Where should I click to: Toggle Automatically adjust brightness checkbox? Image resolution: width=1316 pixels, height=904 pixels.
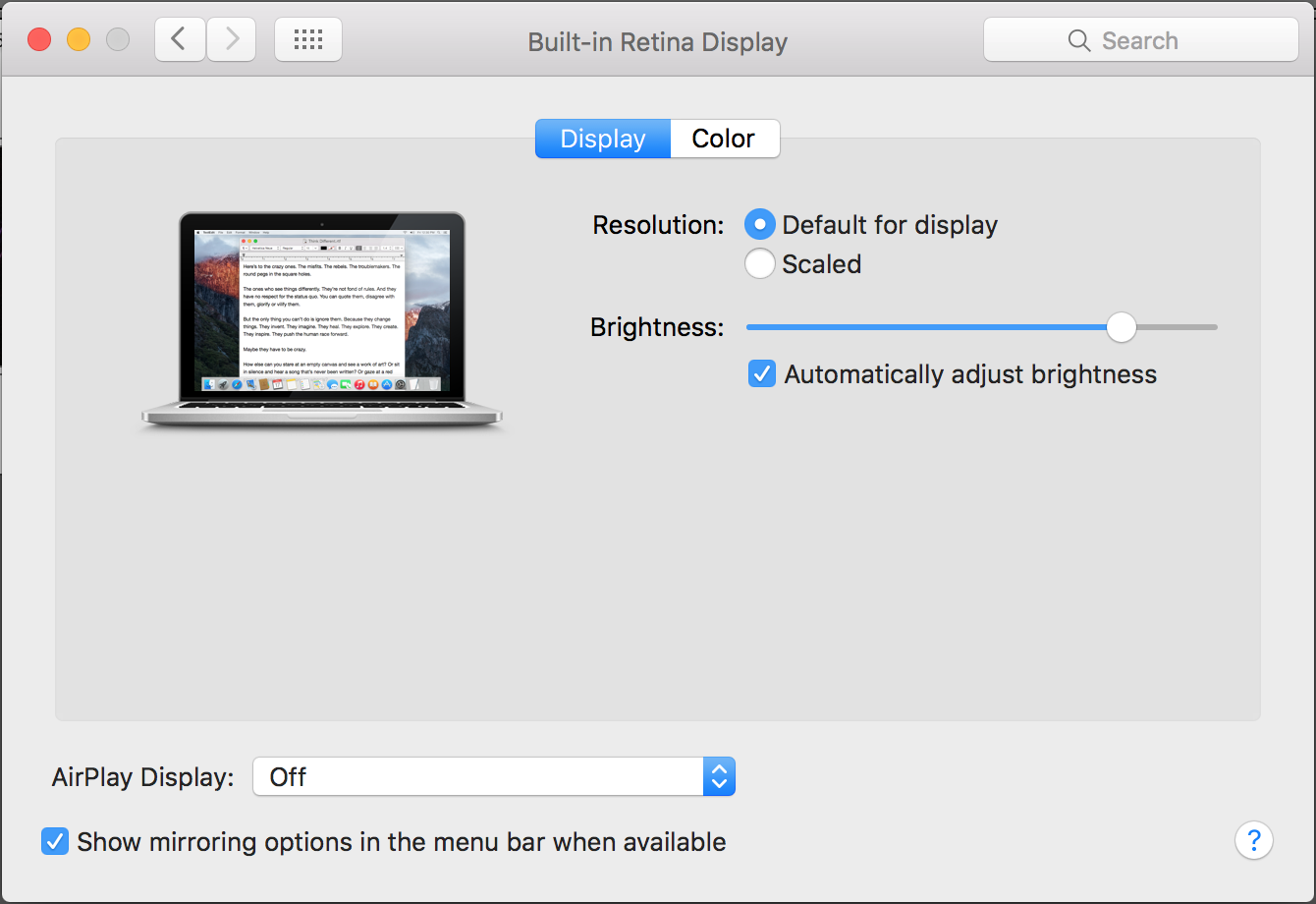[762, 374]
